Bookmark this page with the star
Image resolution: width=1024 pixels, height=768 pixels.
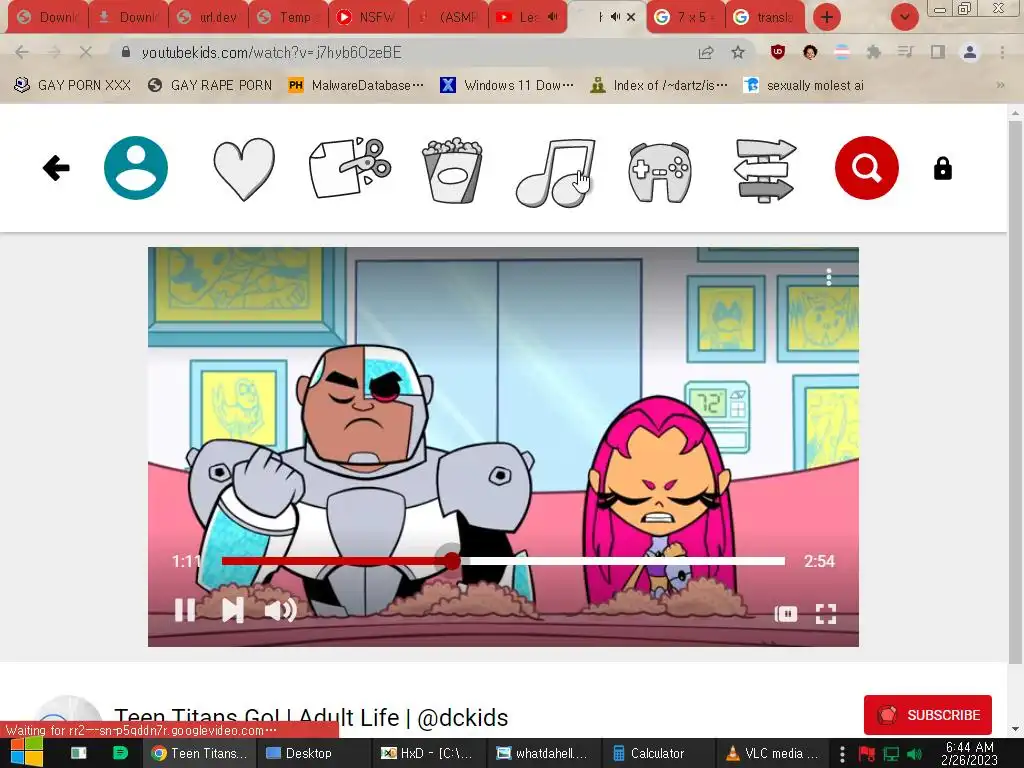(738, 52)
